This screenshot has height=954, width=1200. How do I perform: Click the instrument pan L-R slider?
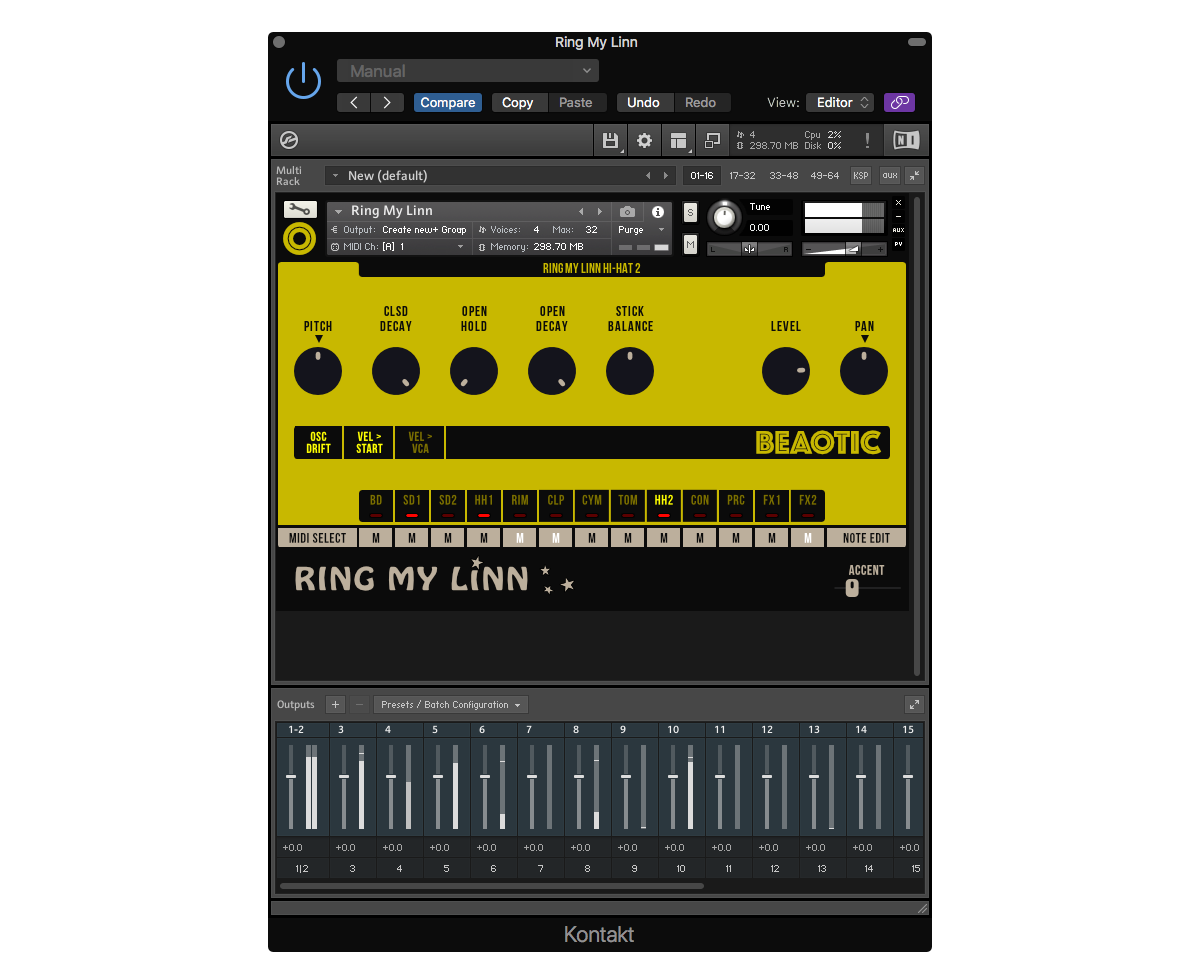[749, 248]
